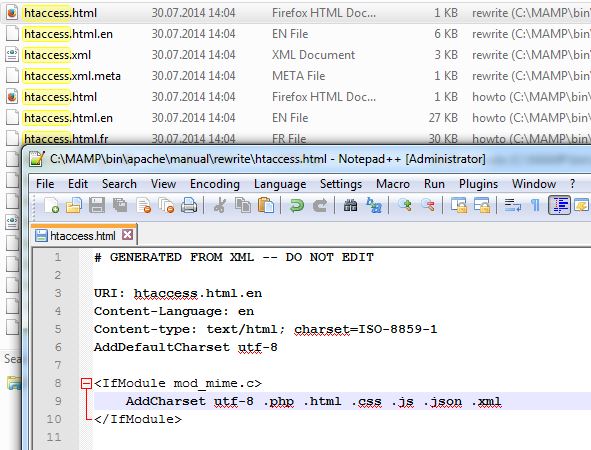Image resolution: width=591 pixels, height=450 pixels.
Task: Open the Run menu
Action: [x=434, y=184]
